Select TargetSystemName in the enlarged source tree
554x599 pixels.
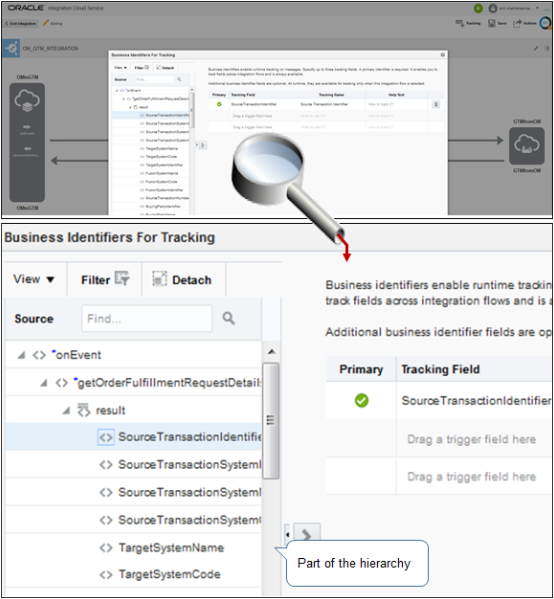pos(171,548)
